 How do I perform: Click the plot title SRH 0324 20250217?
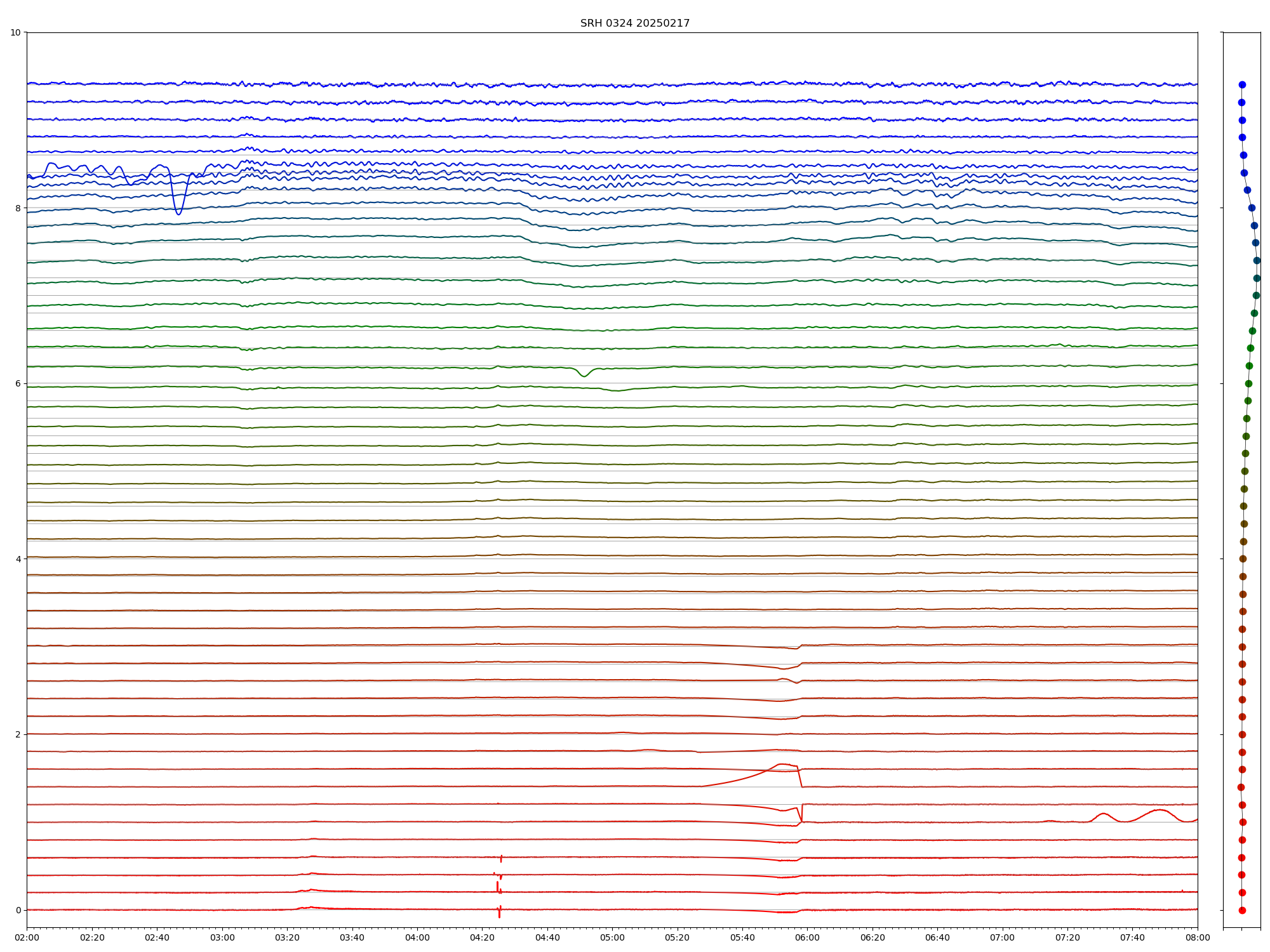tap(634, 23)
